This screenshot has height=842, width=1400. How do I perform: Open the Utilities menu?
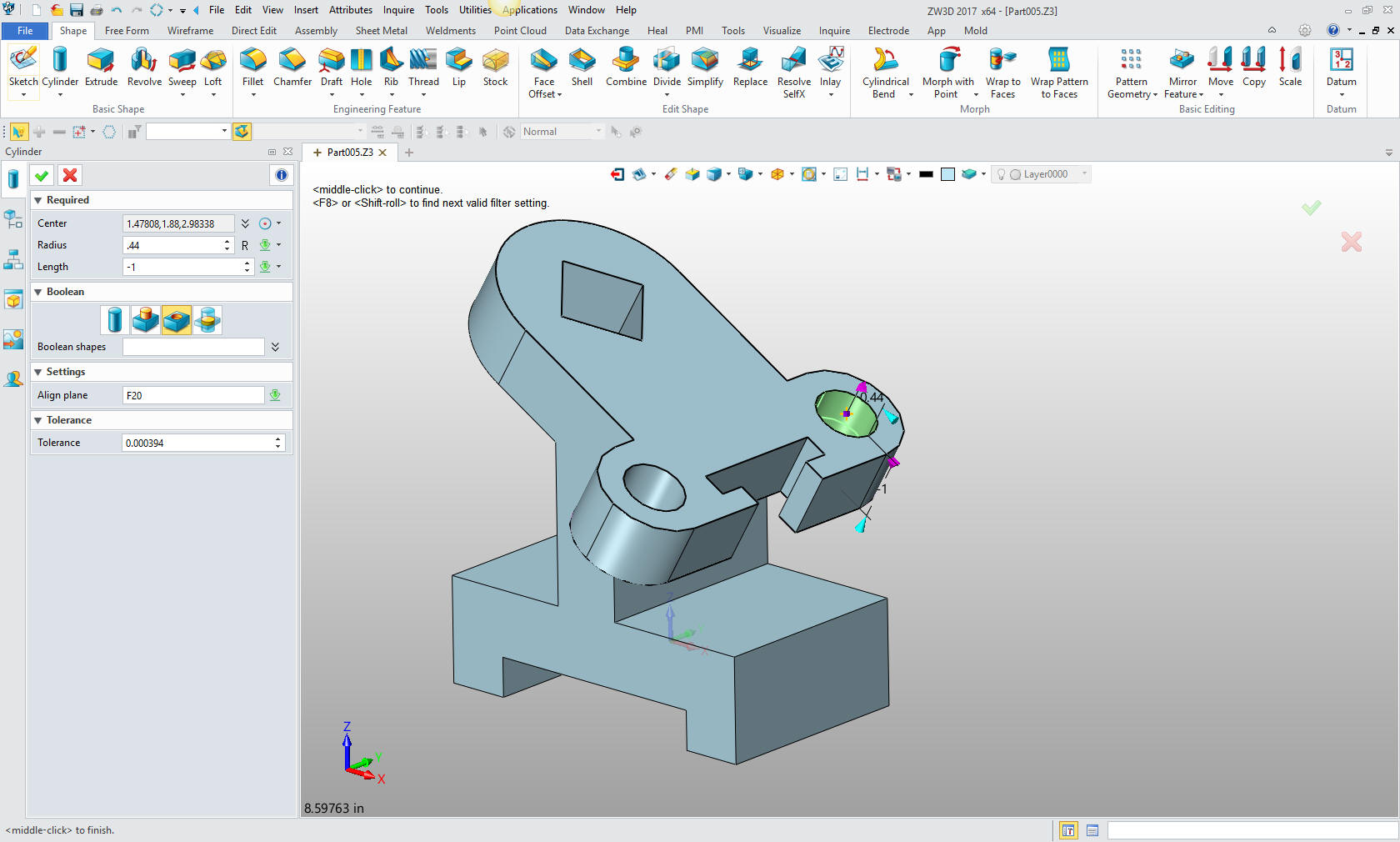point(475,10)
